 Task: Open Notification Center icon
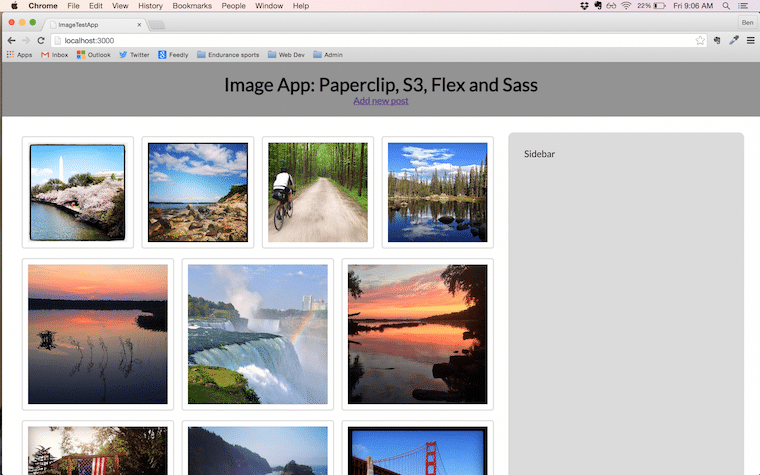[x=743, y=6]
